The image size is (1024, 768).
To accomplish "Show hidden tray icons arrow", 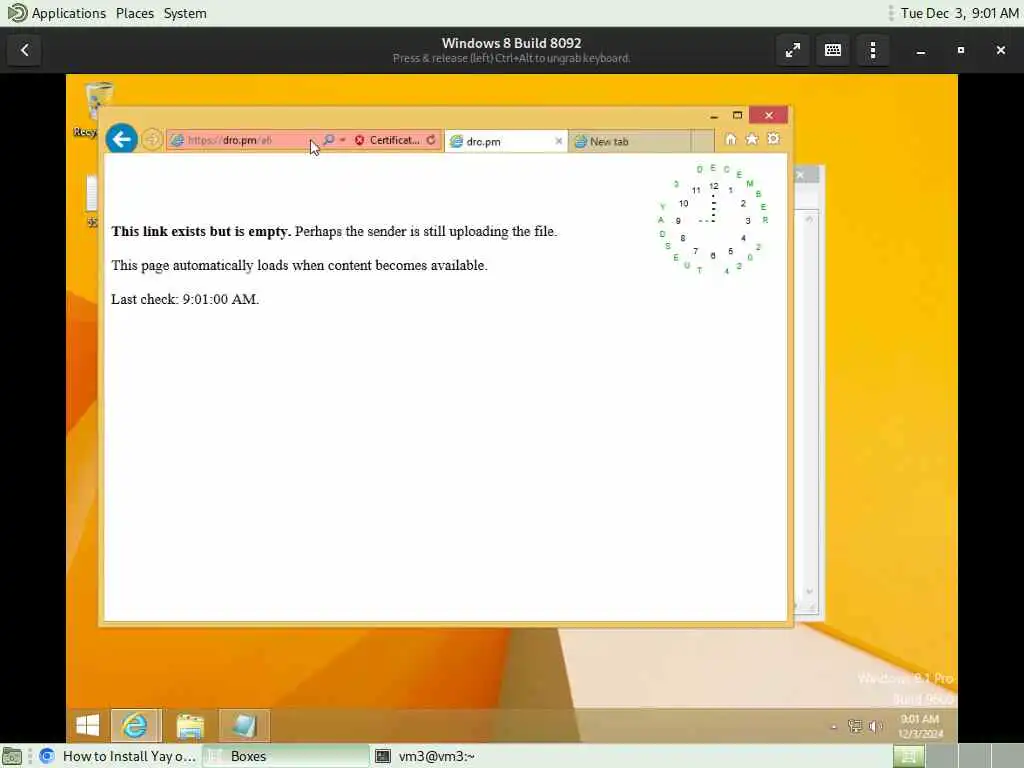I will [834, 726].
